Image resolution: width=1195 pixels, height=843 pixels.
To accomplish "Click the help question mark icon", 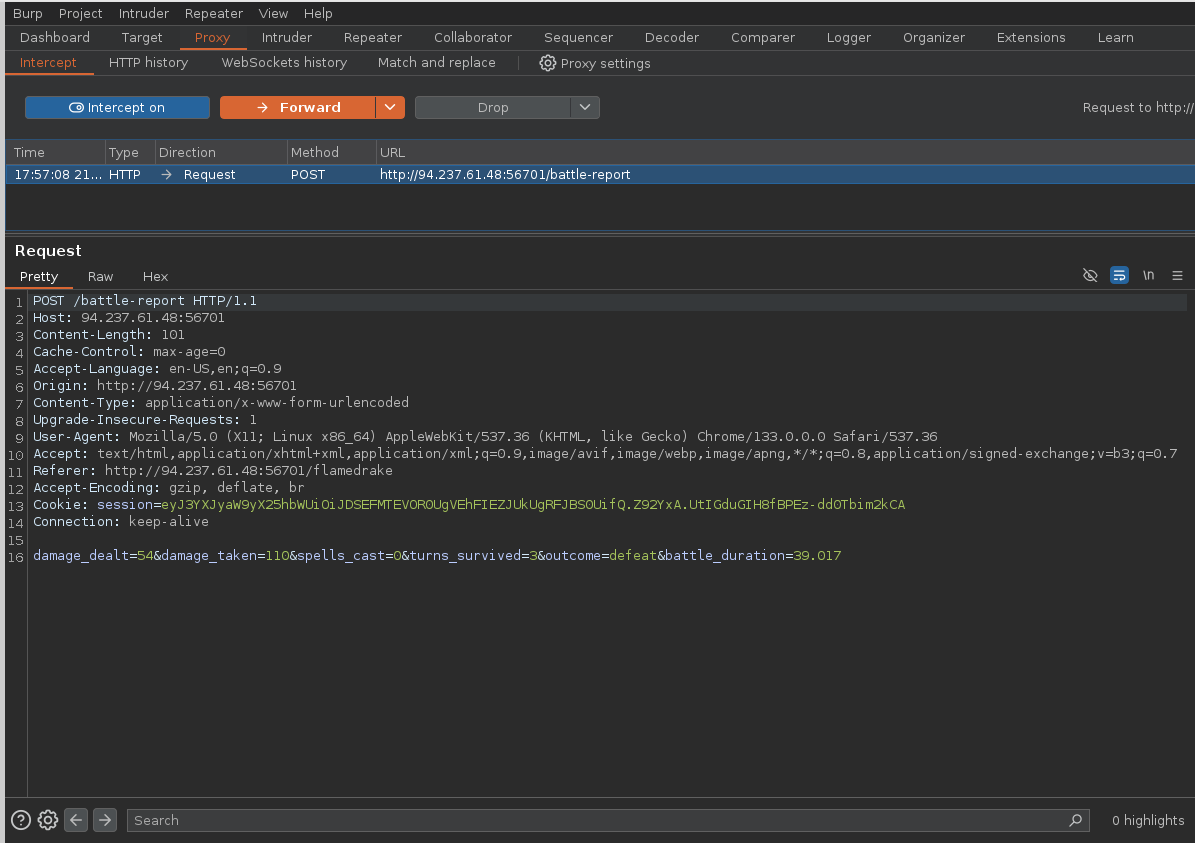I will [x=21, y=820].
